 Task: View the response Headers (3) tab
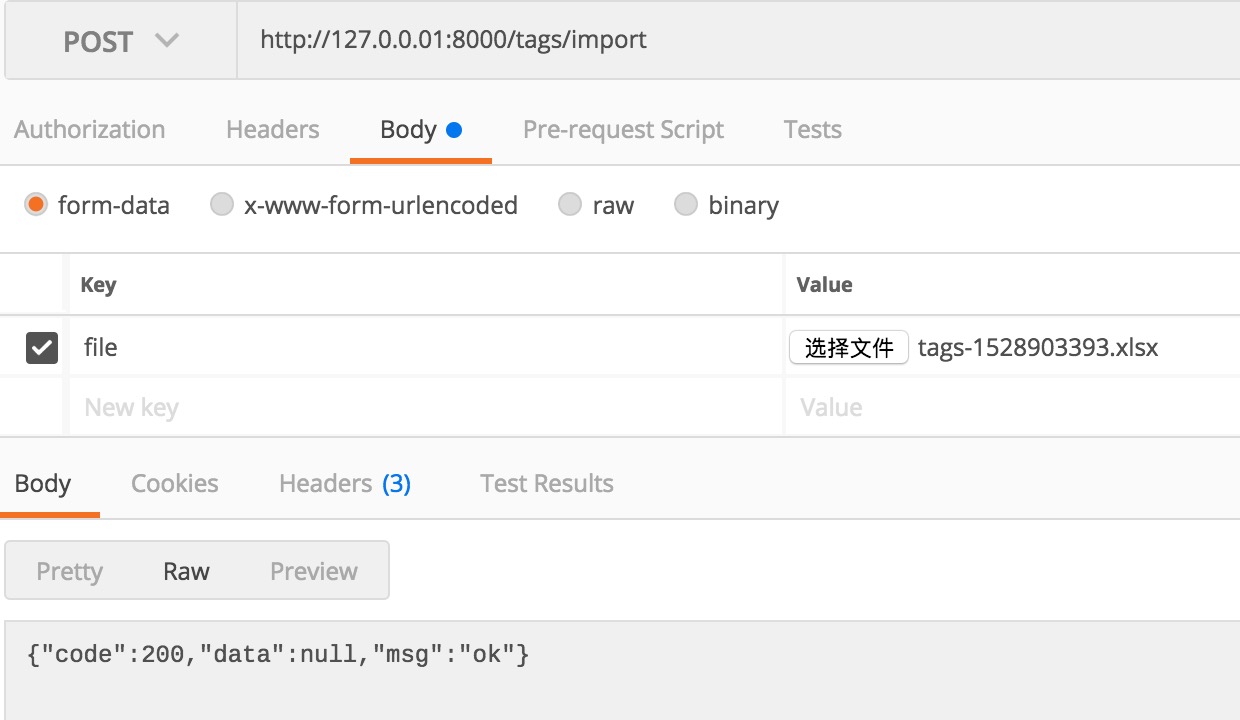(x=344, y=484)
